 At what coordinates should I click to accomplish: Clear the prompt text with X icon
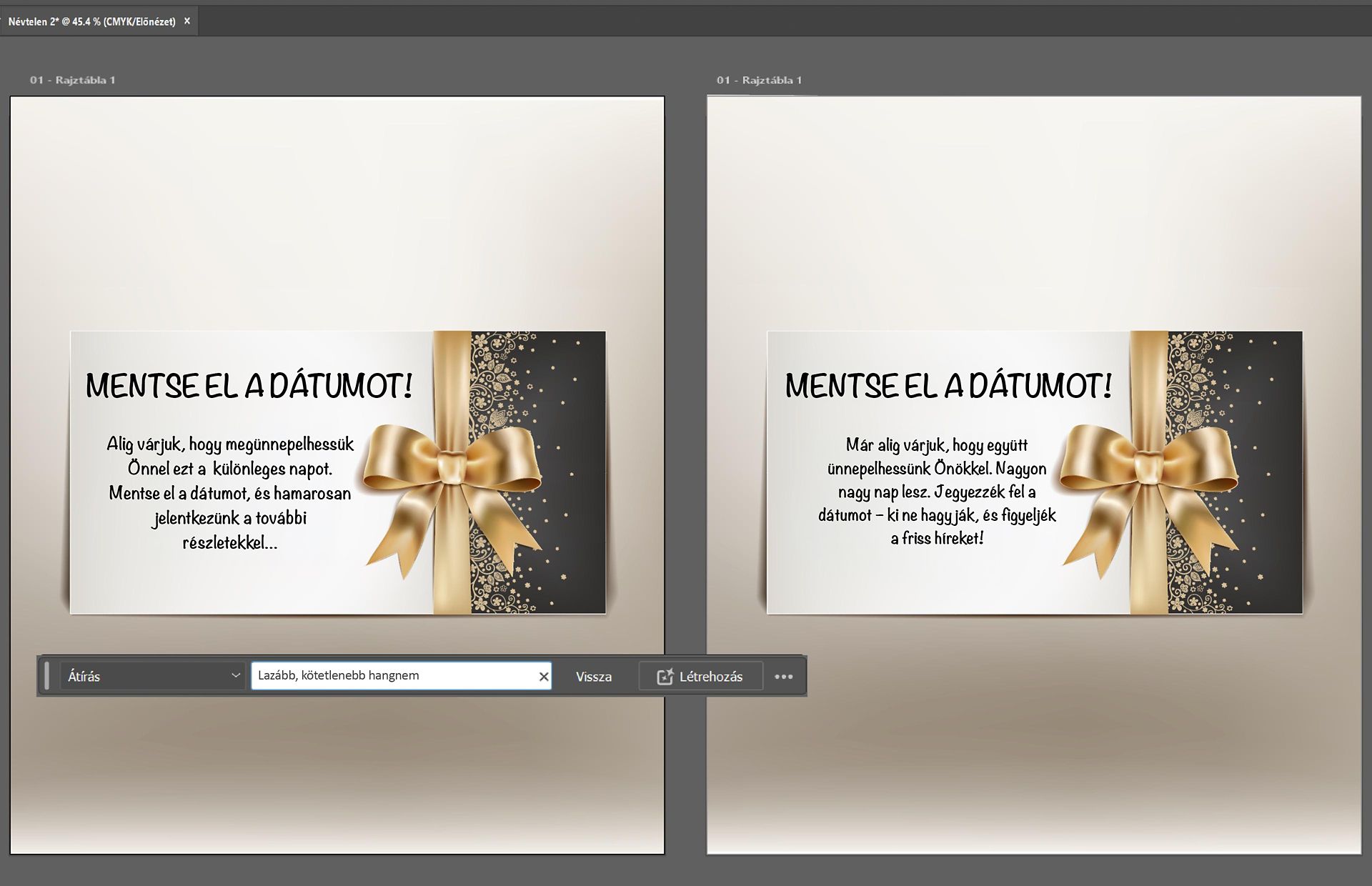544,677
